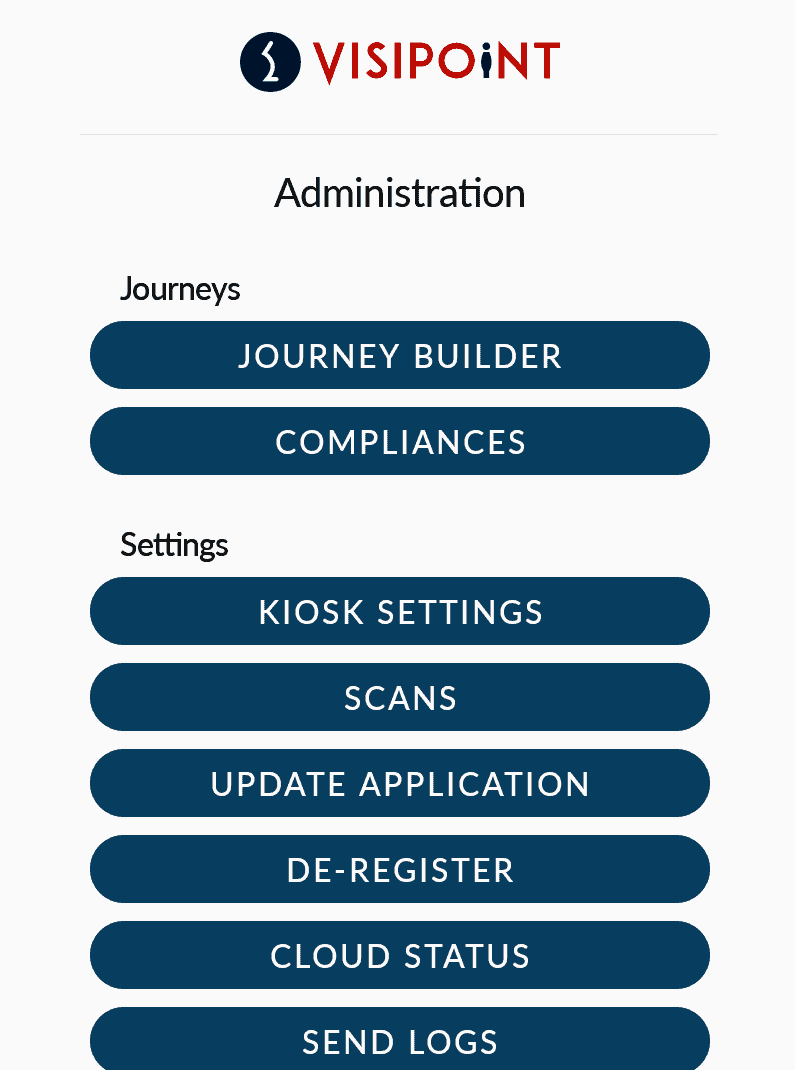Viewport: 795px width, 1070px height.
Task: Click the Journeys section label
Action: pyautogui.click(x=180, y=289)
